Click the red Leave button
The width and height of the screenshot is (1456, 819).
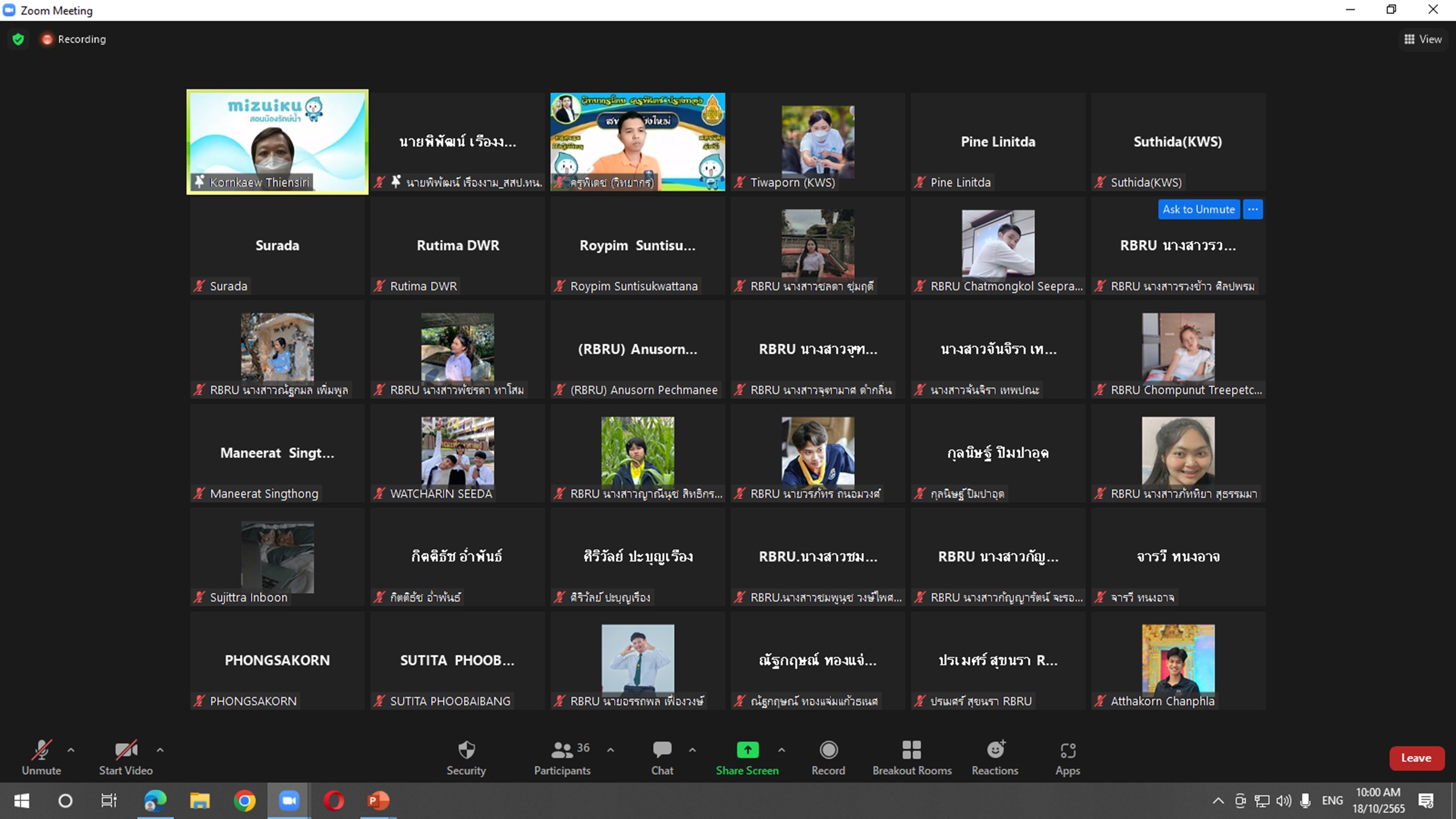coord(1416,758)
